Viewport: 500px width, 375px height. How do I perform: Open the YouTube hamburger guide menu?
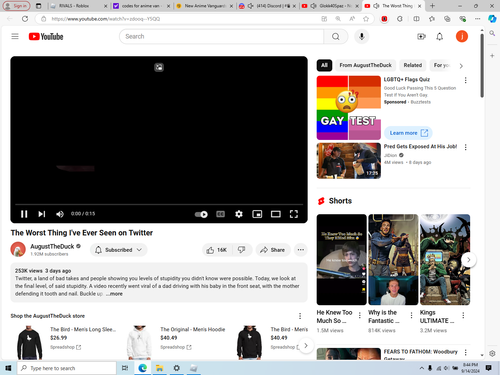pos(15,36)
